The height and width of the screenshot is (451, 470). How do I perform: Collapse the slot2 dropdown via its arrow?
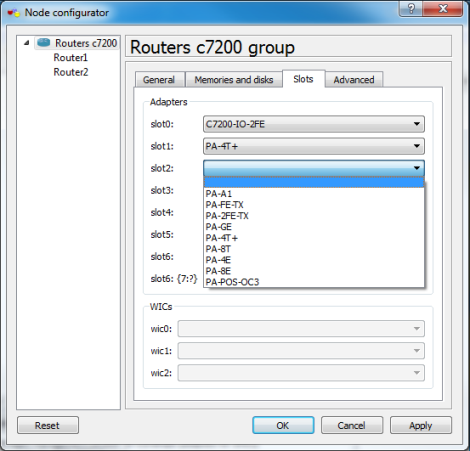click(417, 168)
